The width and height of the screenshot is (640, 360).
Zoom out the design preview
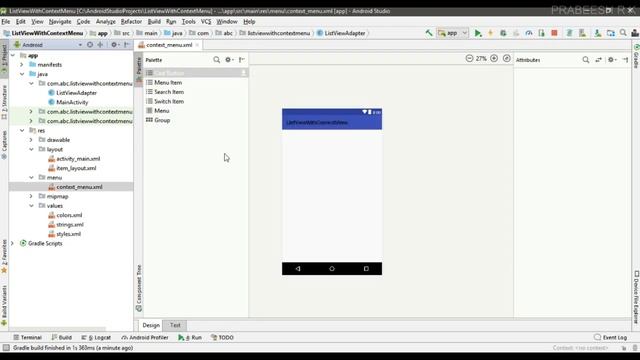point(469,59)
